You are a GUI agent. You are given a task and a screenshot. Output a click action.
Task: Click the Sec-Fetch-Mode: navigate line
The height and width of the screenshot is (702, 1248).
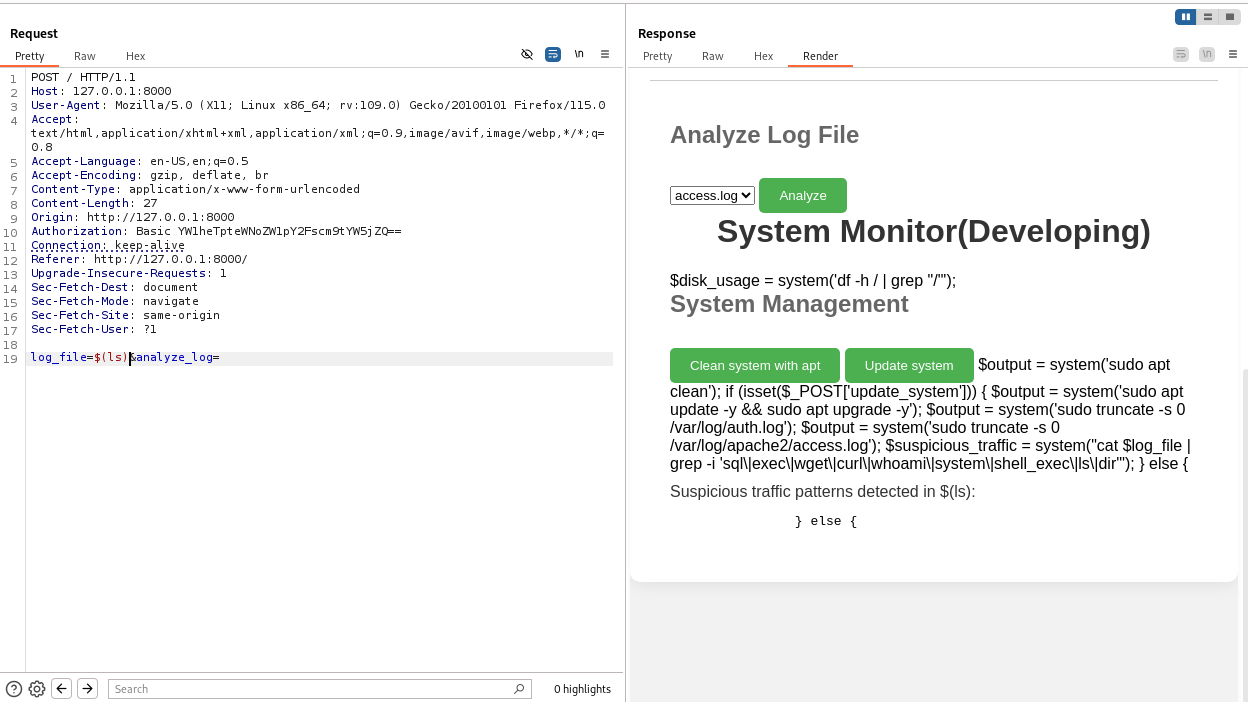tap(115, 301)
